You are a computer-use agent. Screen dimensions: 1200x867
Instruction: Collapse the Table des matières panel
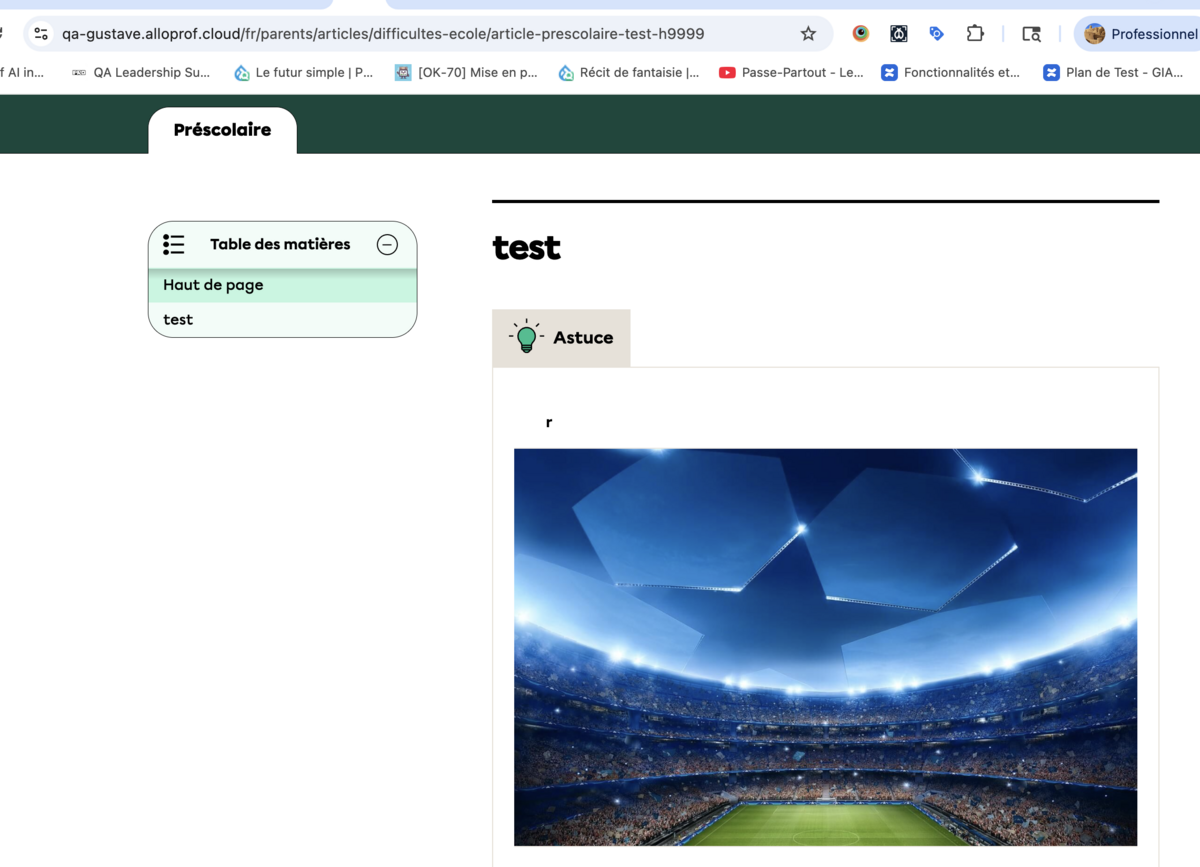[x=387, y=244]
